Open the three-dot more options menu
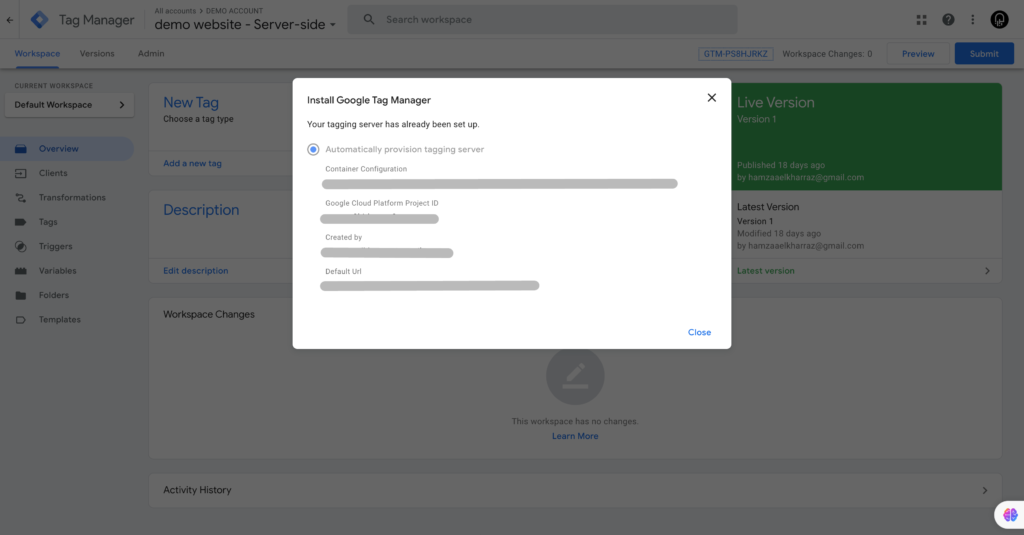This screenshot has width=1024, height=535. (972, 20)
